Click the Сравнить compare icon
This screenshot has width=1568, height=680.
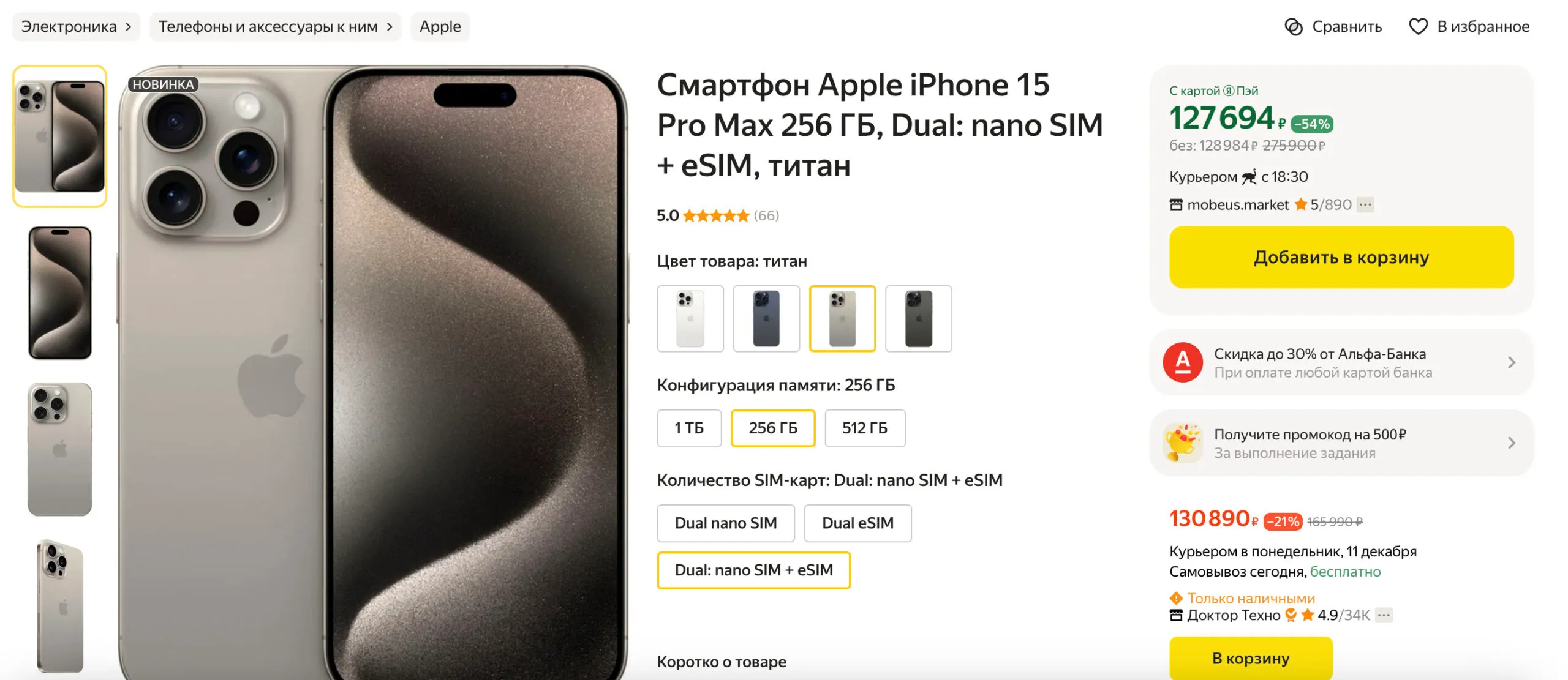[1294, 27]
